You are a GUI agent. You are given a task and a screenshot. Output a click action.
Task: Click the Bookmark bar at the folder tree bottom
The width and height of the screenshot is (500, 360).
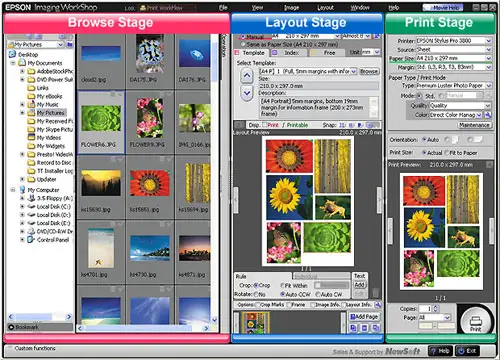[40, 327]
